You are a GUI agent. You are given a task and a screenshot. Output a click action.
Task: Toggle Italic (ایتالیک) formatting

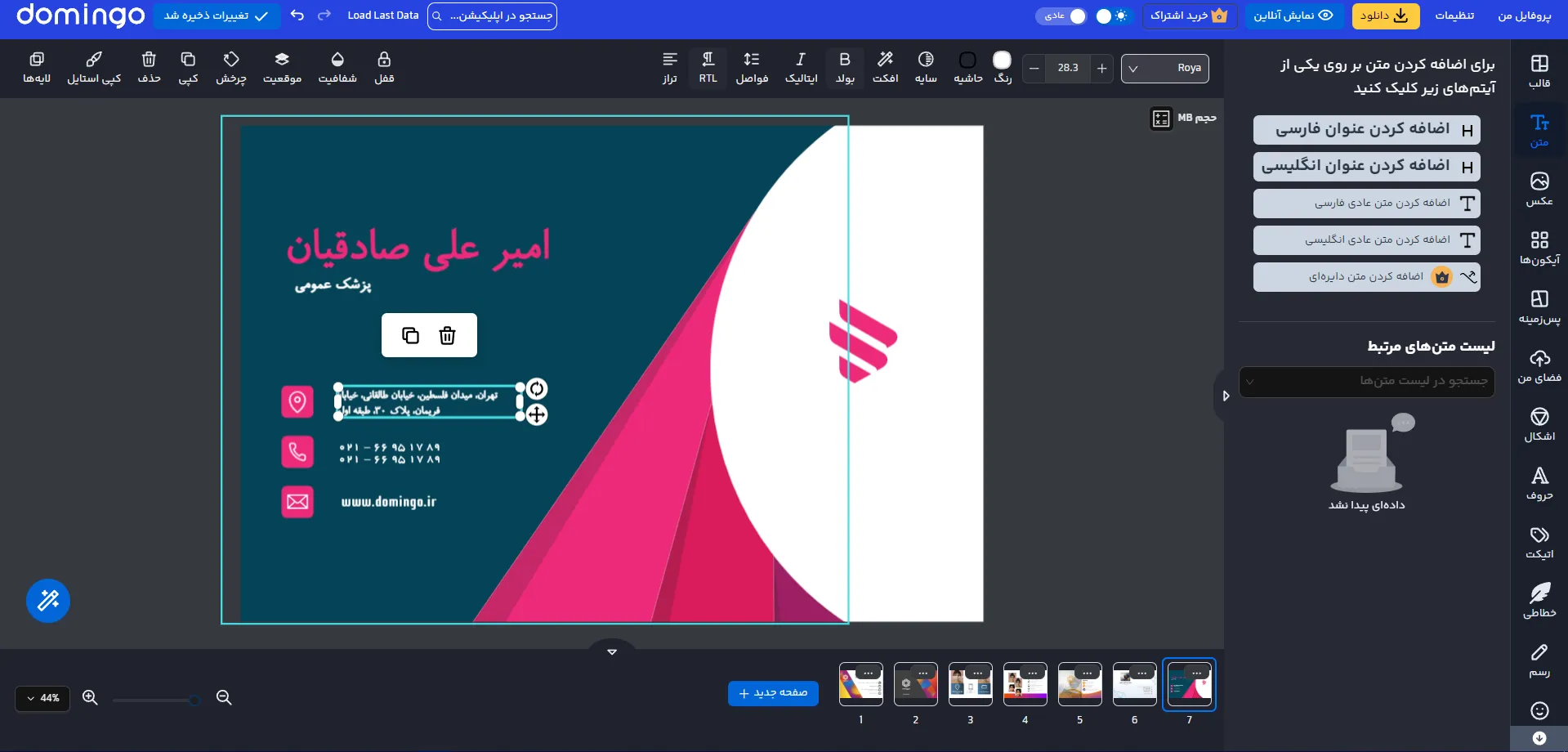tap(801, 68)
